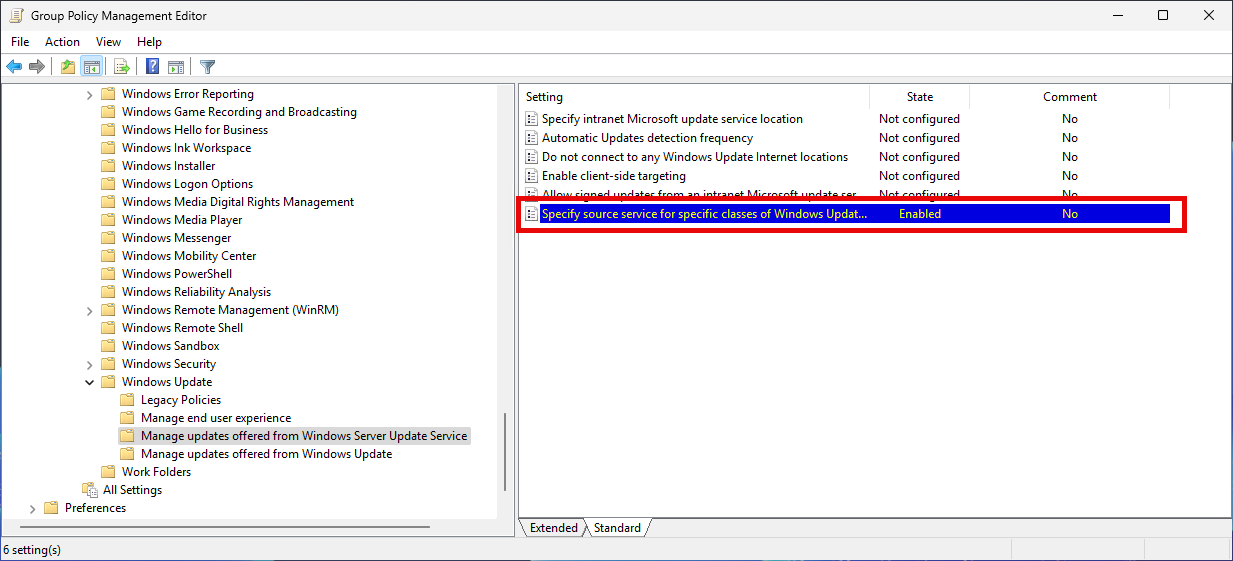Expand the Windows Error Reporting node
Viewport: 1233px width, 561px height.
click(89, 94)
